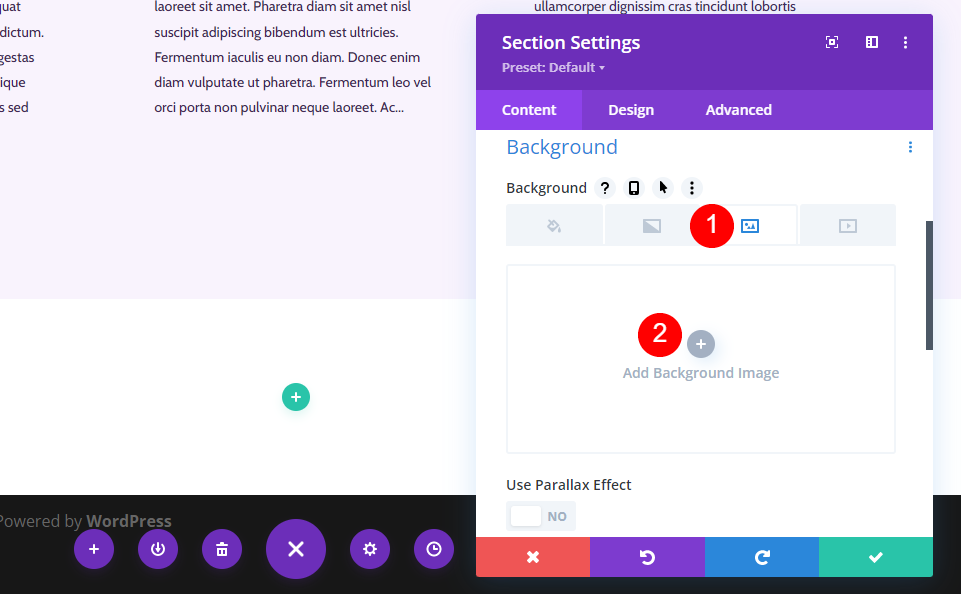This screenshot has height=594, width=961.
Task: Open Background group three-dot options
Action: pos(910,147)
